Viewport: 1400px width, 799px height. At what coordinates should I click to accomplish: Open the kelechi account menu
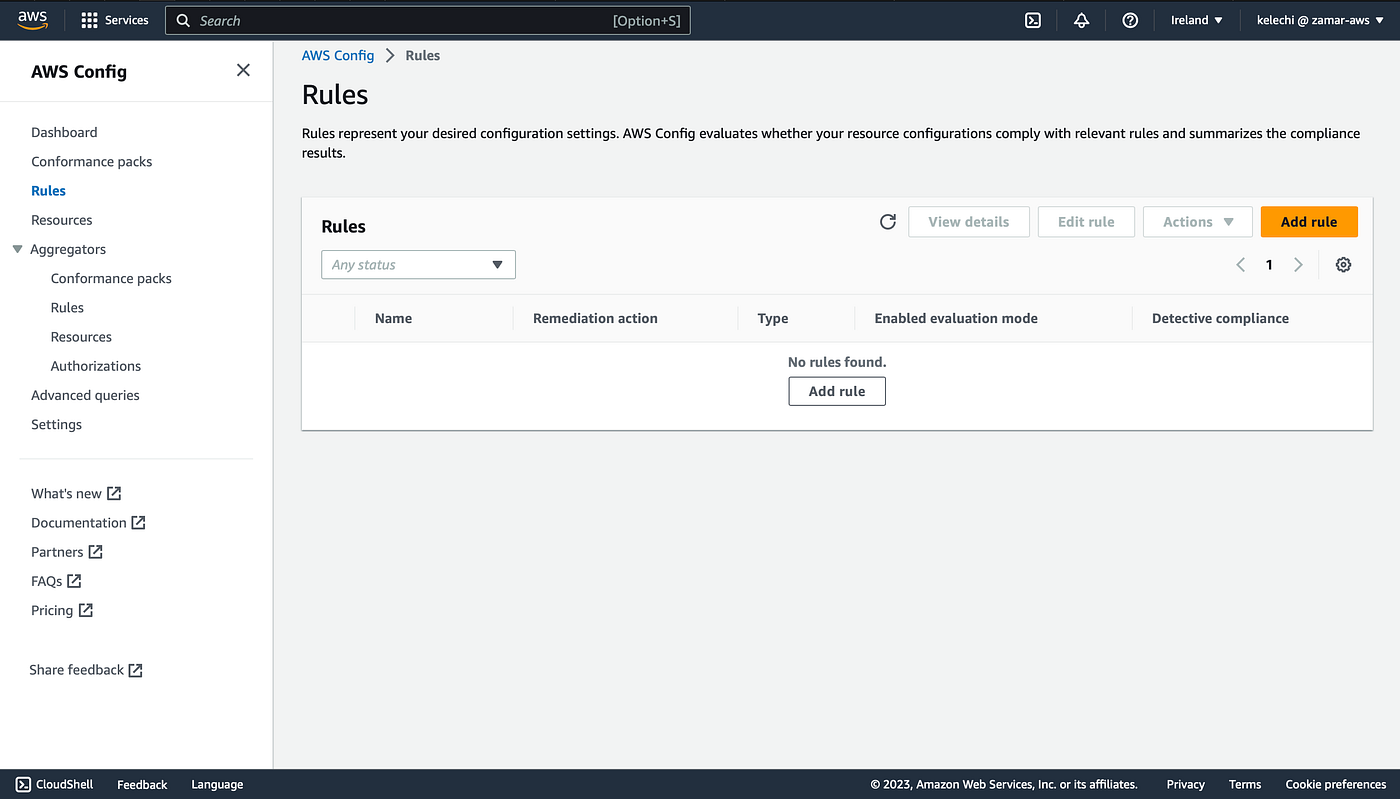1320,19
